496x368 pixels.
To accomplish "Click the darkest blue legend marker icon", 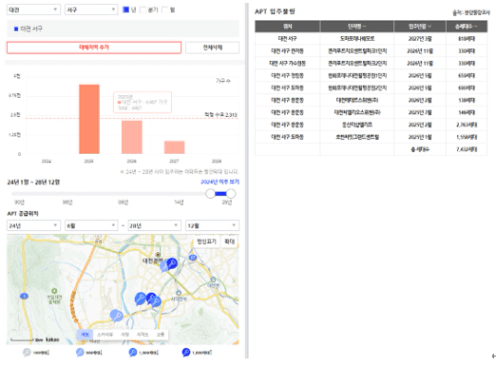I will (x=186, y=352).
